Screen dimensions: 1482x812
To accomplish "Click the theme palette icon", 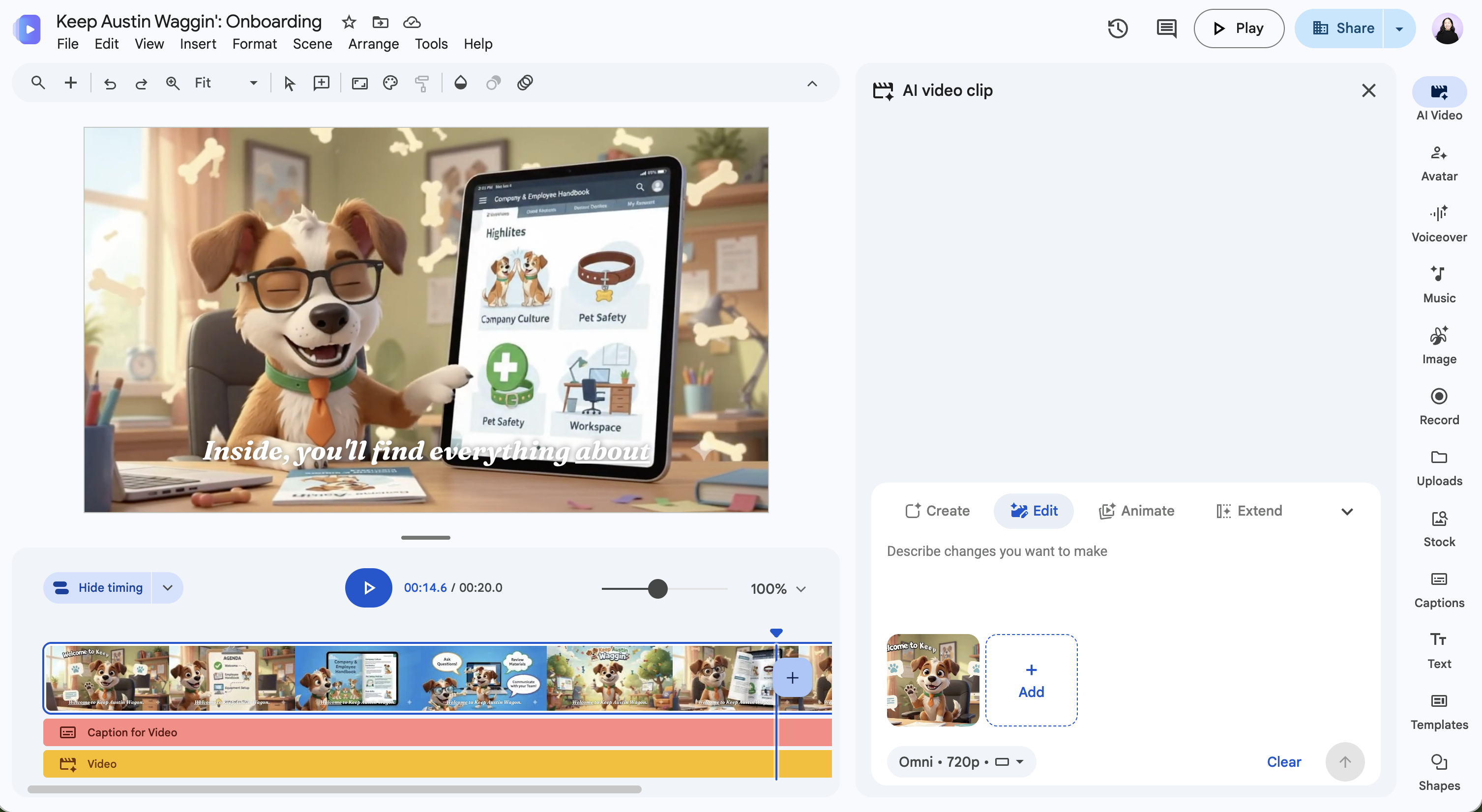I will (390, 84).
